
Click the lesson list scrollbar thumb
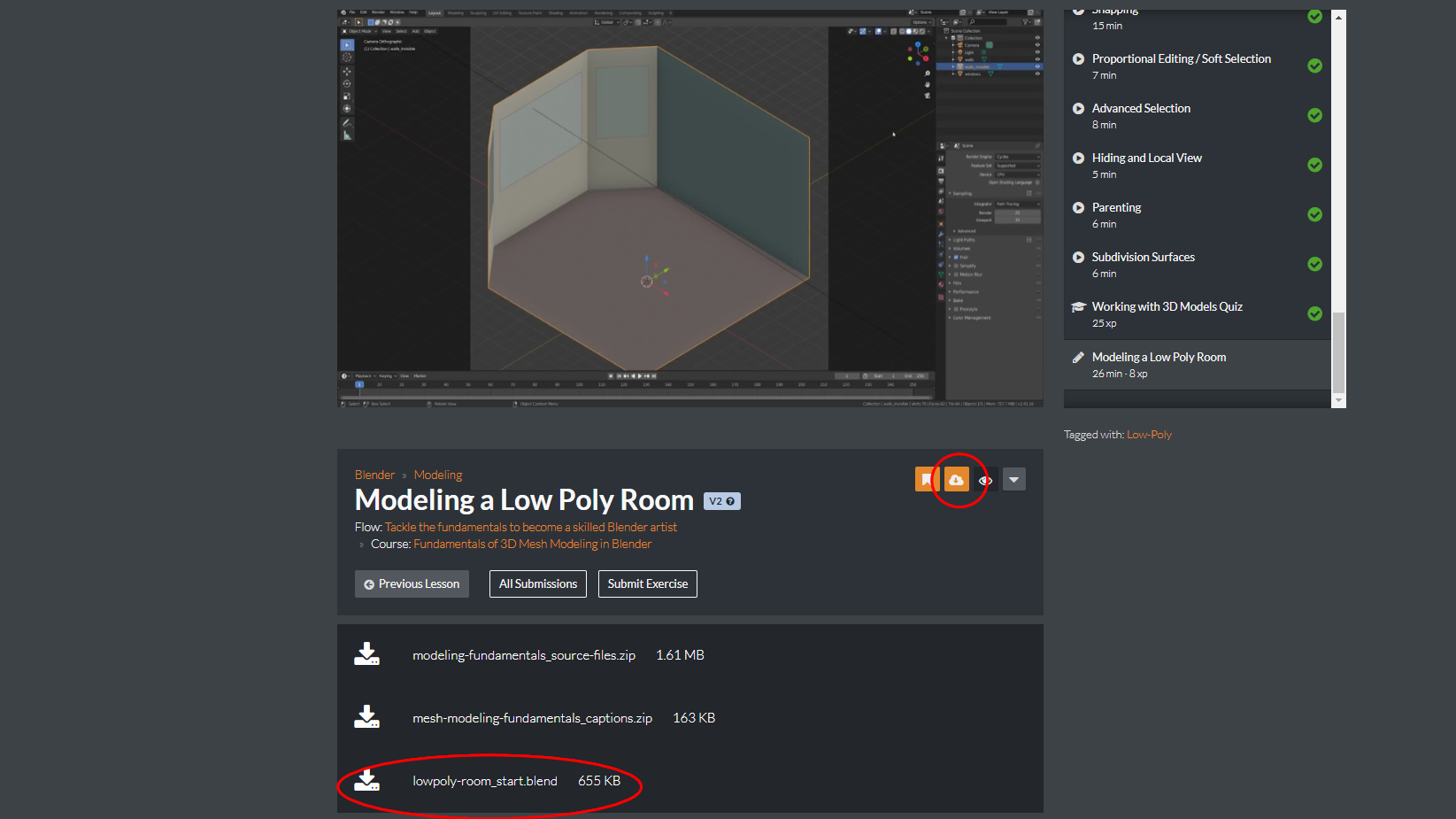pos(1338,352)
